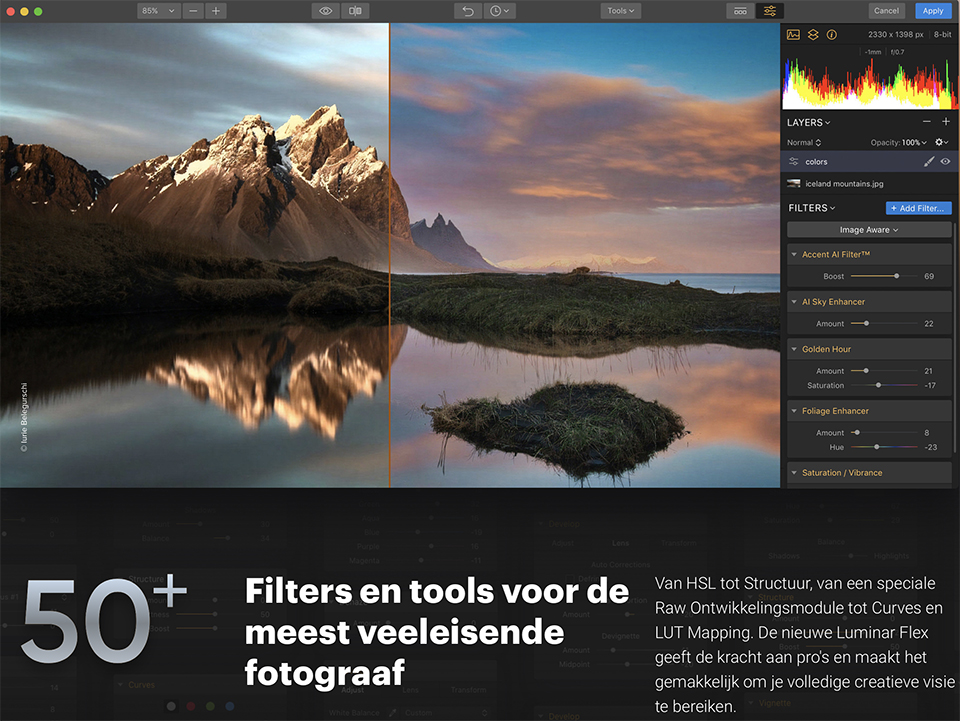Image resolution: width=960 pixels, height=721 pixels.
Task: Toggle the image info icon
Action: 831,35
